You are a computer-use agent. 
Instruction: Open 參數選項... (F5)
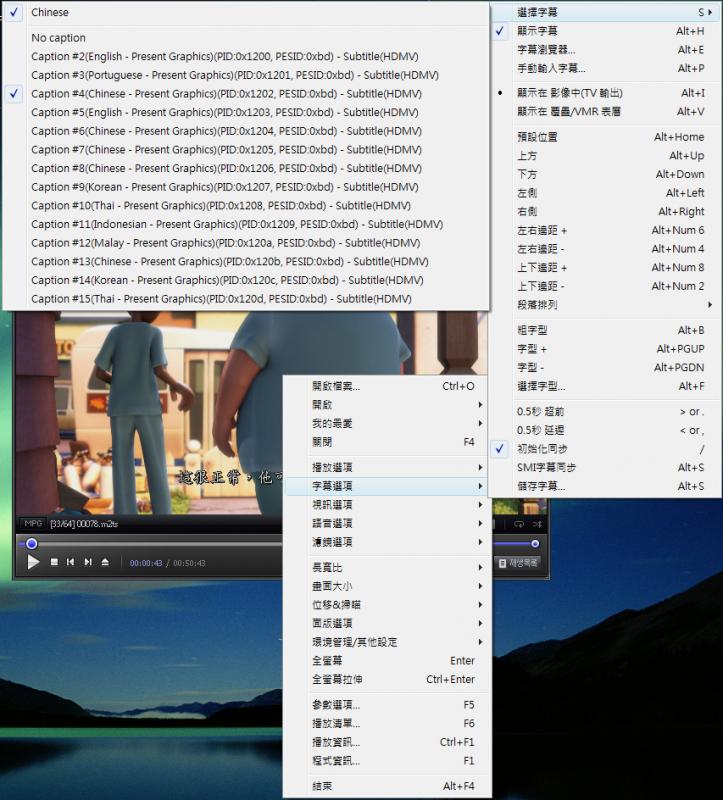[387, 705]
